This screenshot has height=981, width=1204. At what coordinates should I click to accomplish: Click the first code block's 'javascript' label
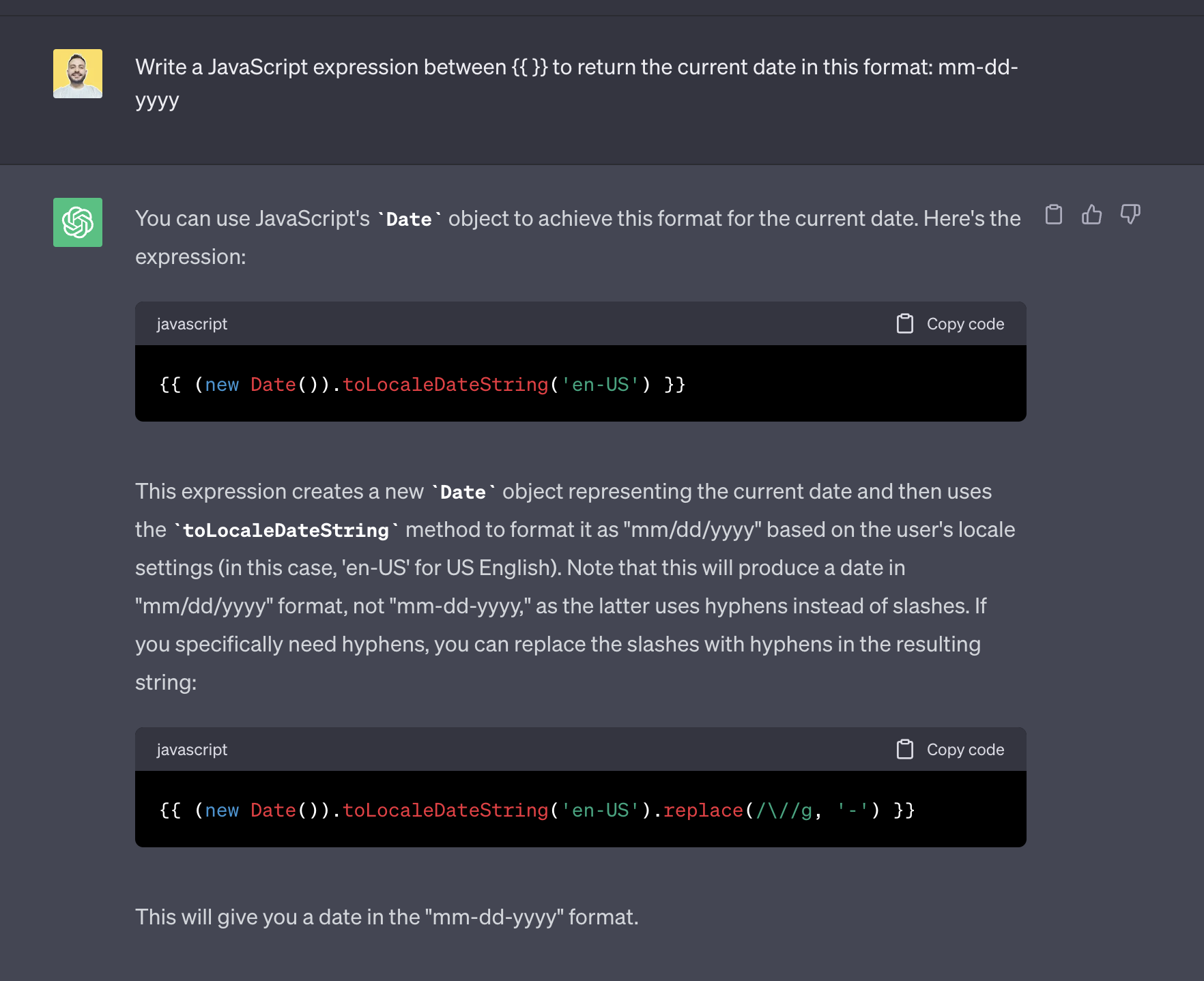192,324
